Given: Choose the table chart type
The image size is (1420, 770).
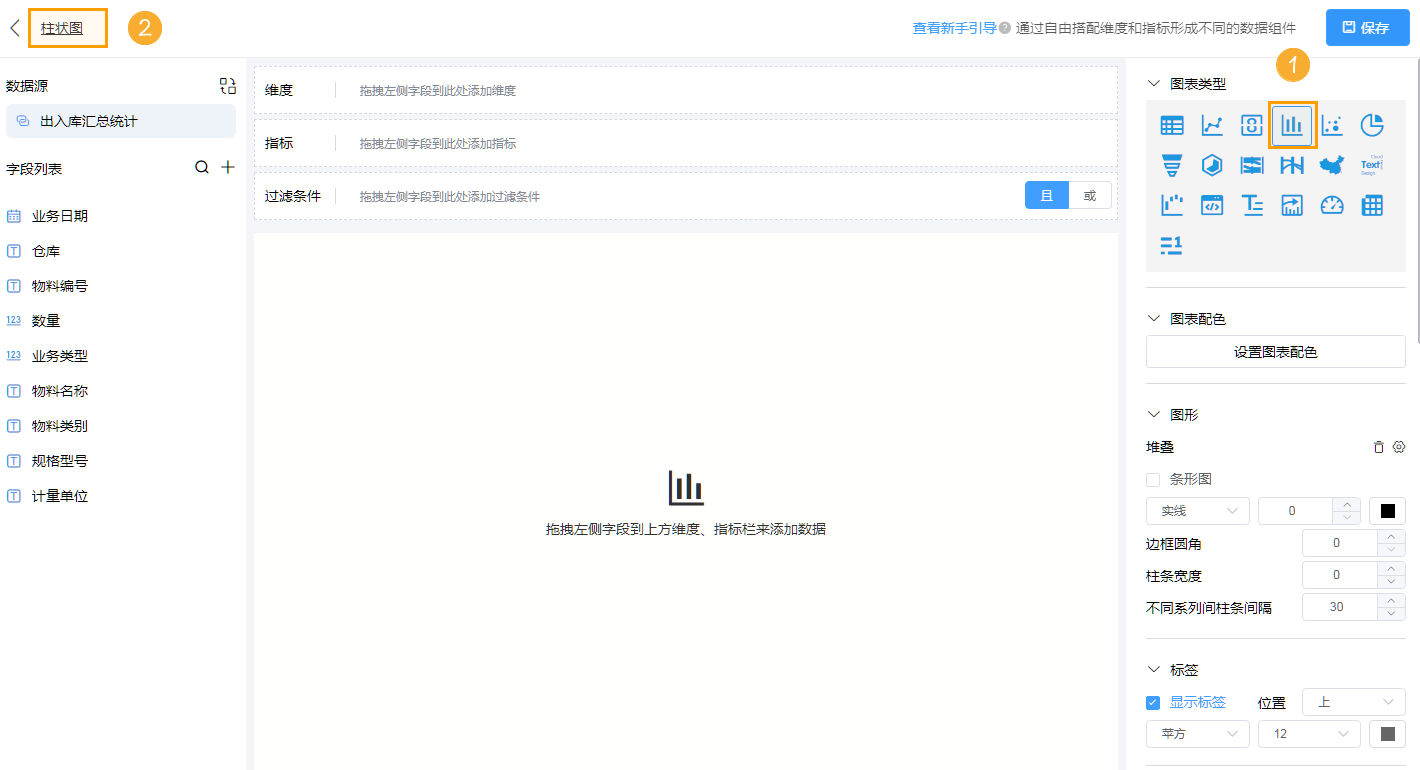Looking at the screenshot, I should [x=1171, y=125].
